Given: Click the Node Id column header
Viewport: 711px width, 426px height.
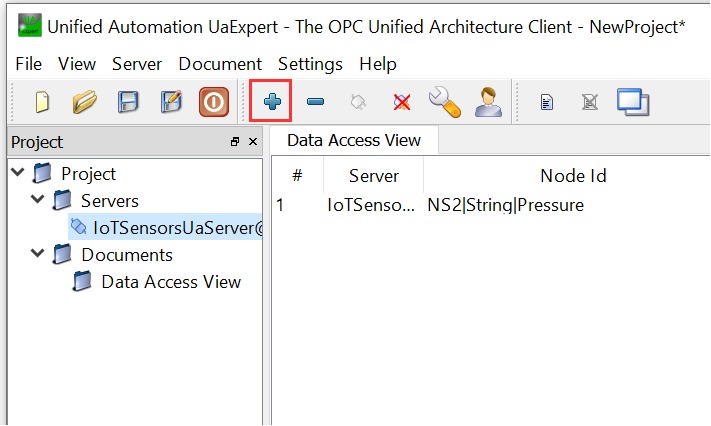Looking at the screenshot, I should pos(573,176).
